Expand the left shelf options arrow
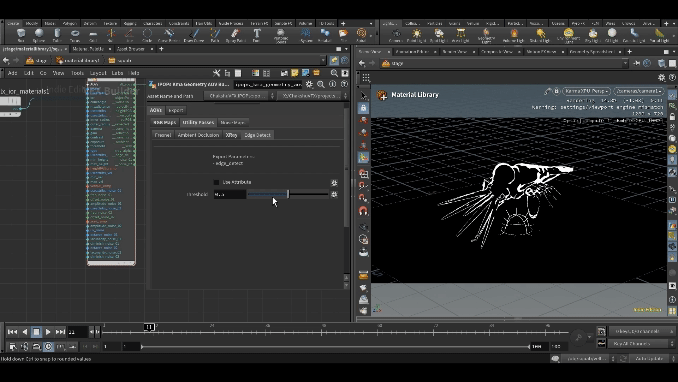Image resolution: width=678 pixels, height=382 pixels. (x=371, y=23)
